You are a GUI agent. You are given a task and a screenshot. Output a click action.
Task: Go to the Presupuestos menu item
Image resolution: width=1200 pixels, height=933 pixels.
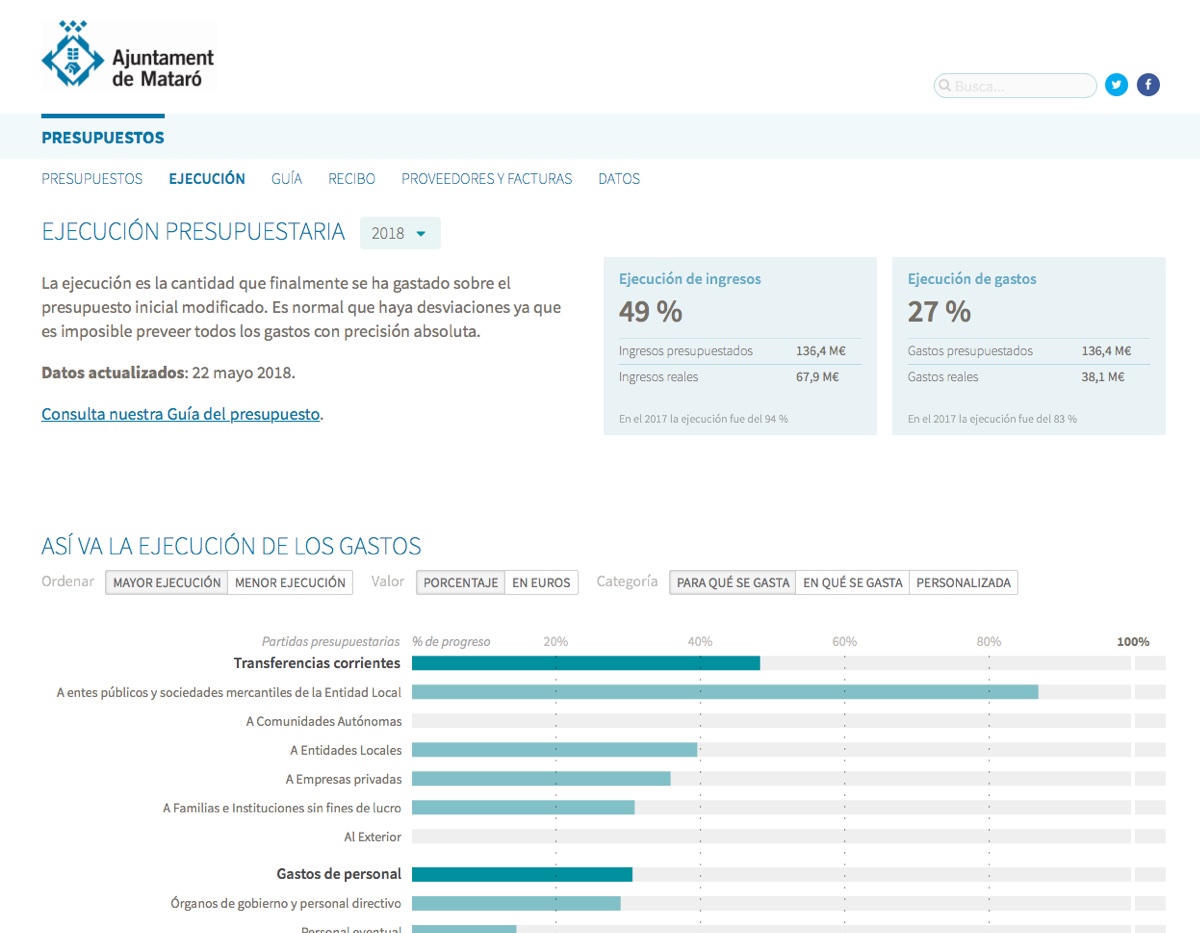tap(92, 179)
